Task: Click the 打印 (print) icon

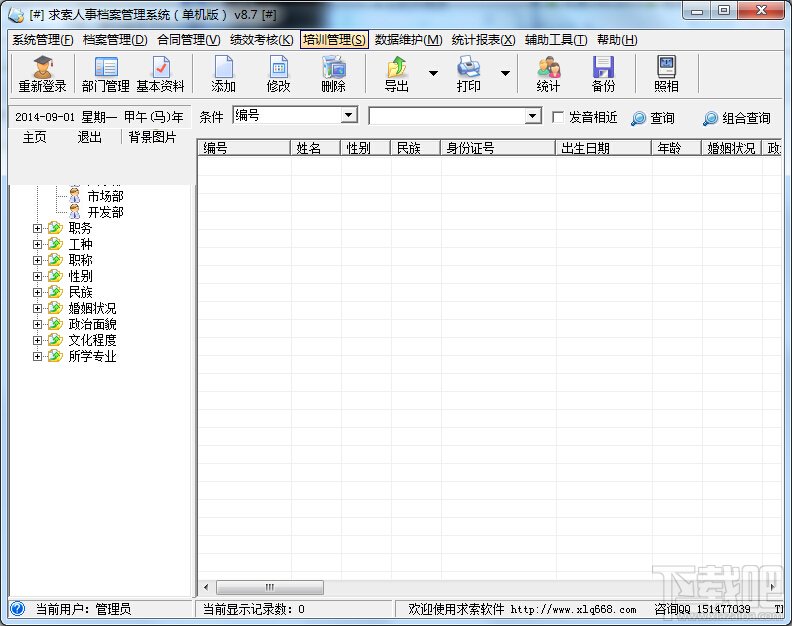Action: click(x=468, y=67)
